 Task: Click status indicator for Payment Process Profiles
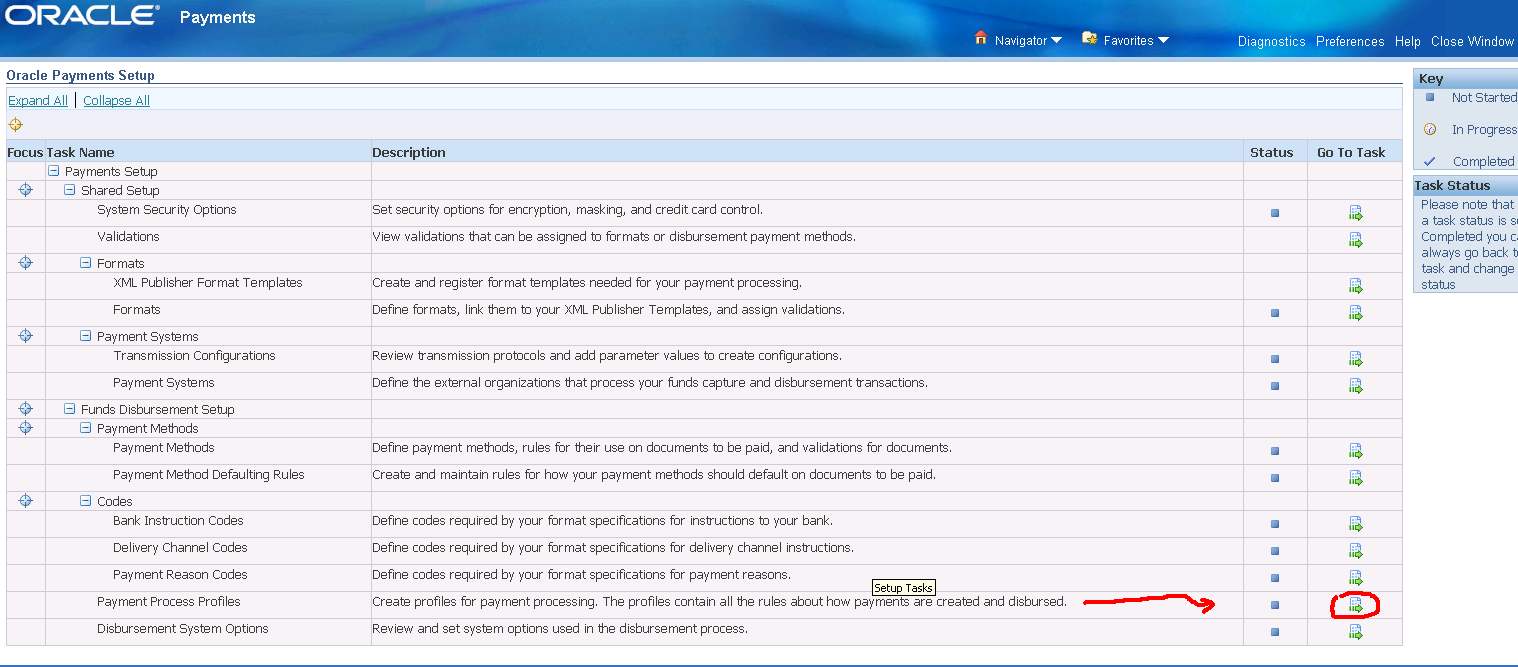[x=1275, y=605]
